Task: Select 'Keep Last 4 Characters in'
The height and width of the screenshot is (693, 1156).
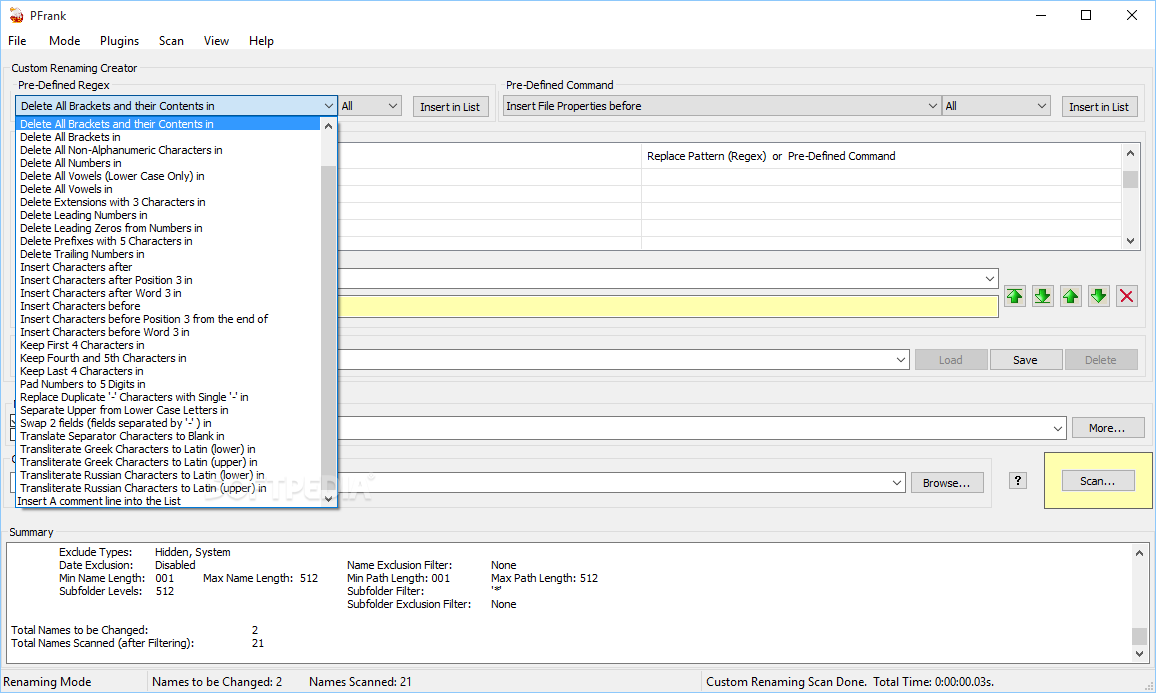Action: click(x=168, y=371)
